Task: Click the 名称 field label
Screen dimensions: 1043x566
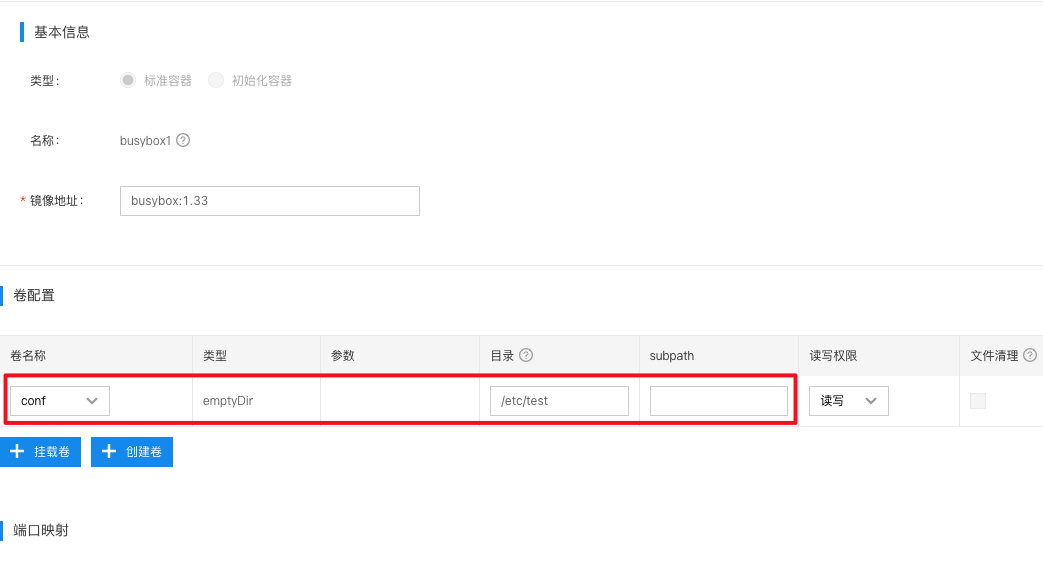Action: [x=45, y=141]
